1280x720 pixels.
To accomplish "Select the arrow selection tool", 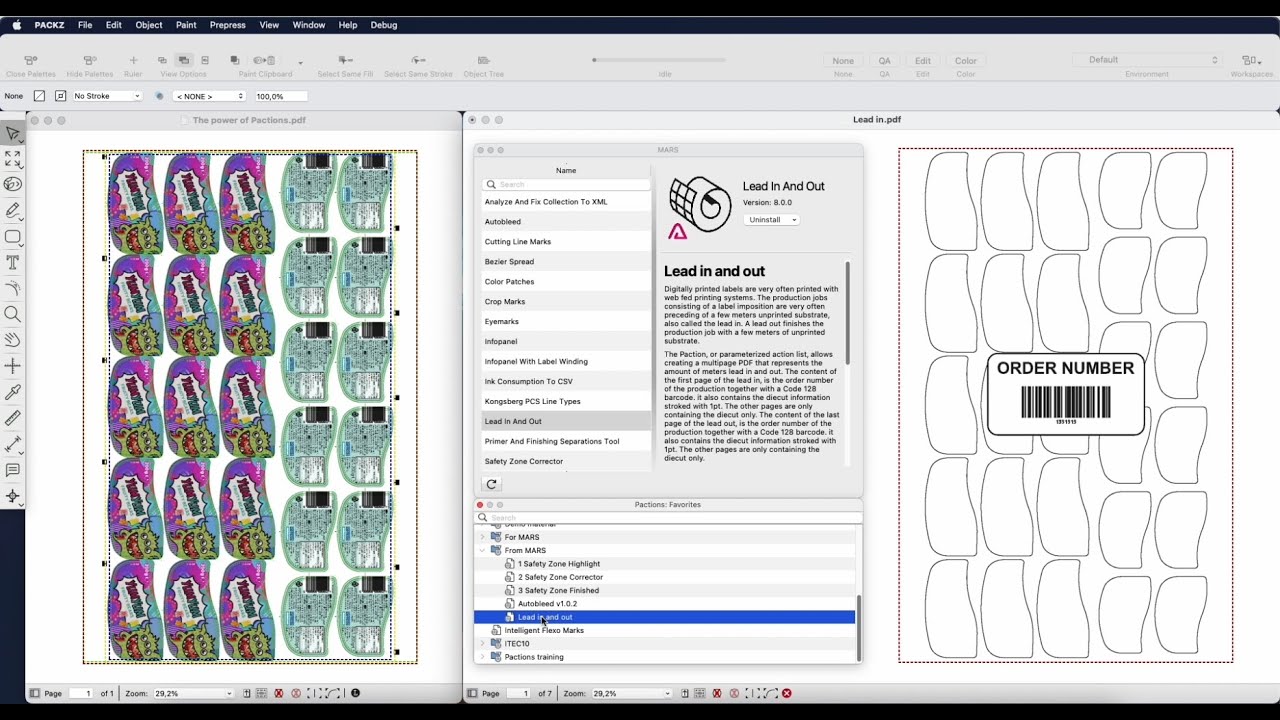I will pos(13,133).
